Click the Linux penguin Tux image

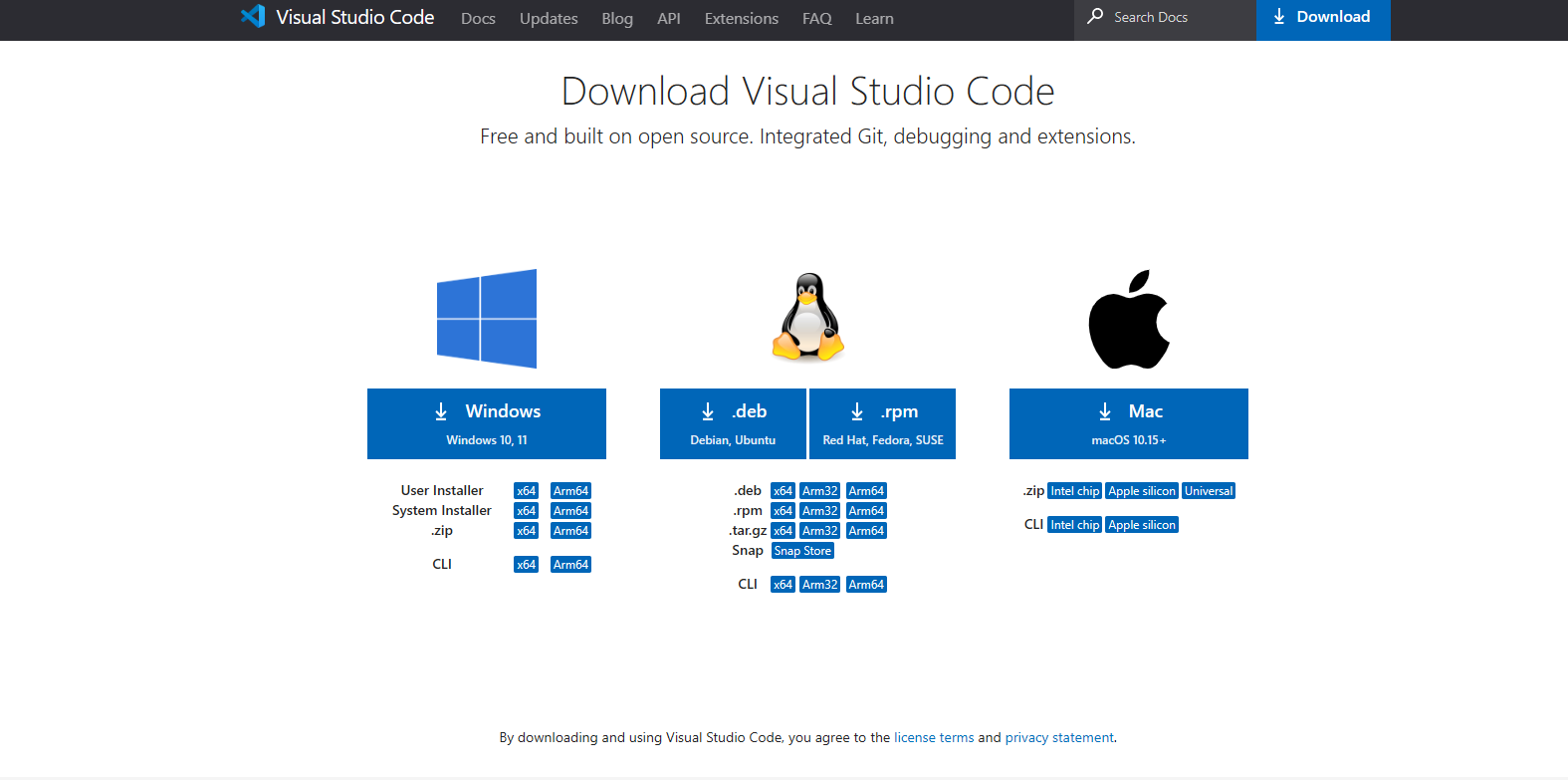[x=807, y=317]
